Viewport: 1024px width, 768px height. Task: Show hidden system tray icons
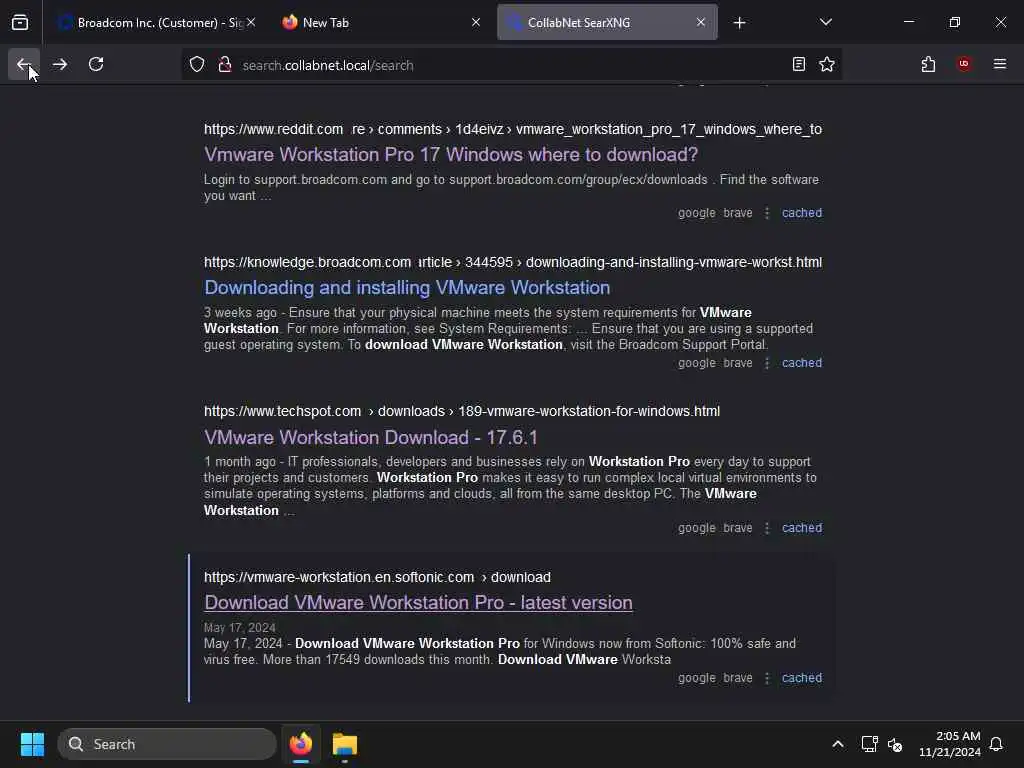(838, 744)
